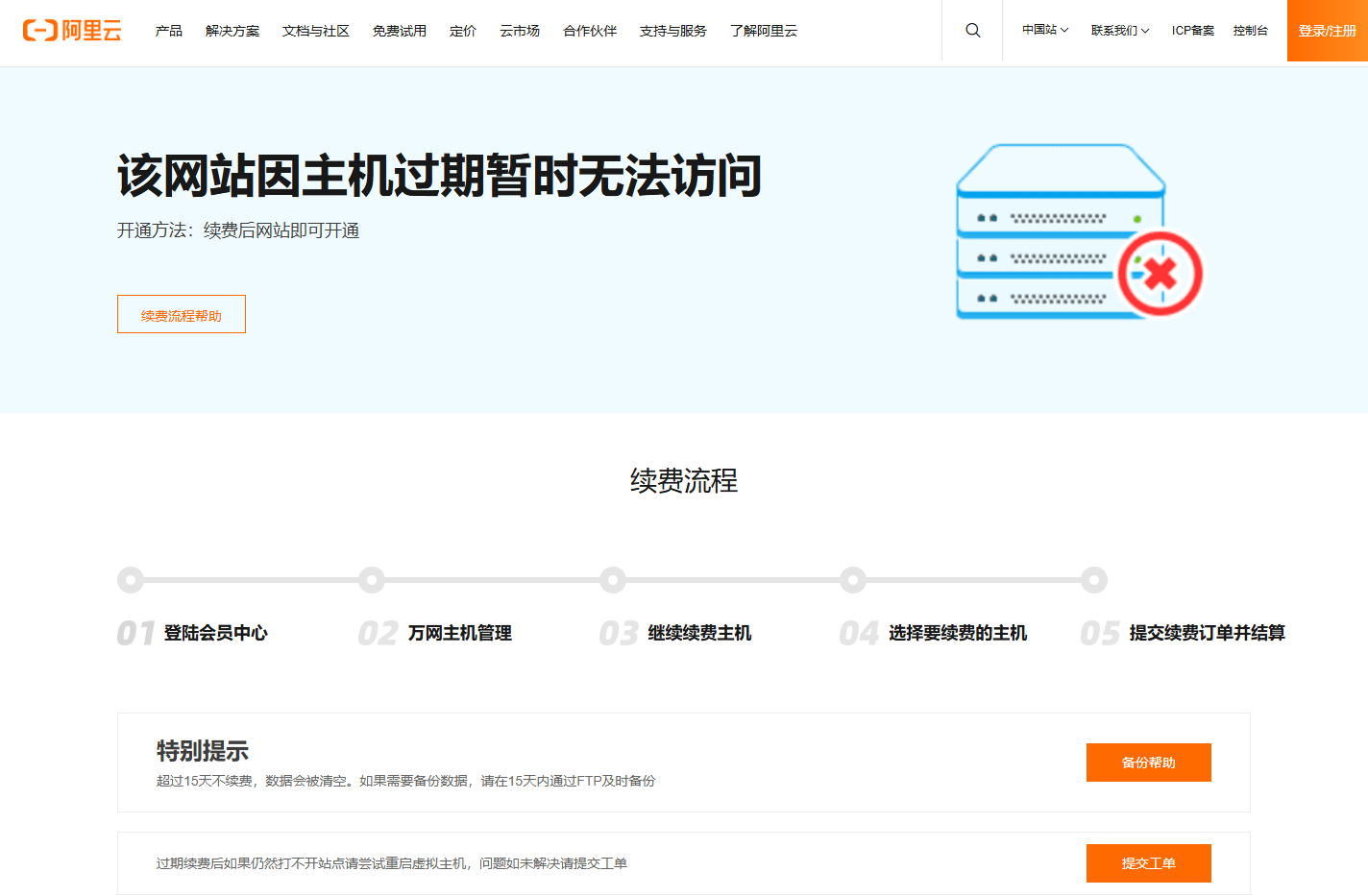This screenshot has height=896, width=1368.
Task: Open the 云市场 menu item
Action: [x=520, y=31]
